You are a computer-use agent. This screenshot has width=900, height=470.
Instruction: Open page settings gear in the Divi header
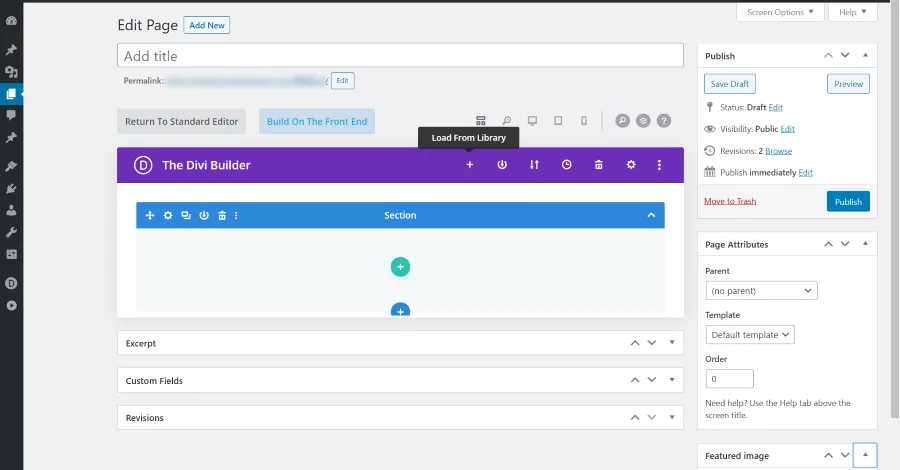631,165
